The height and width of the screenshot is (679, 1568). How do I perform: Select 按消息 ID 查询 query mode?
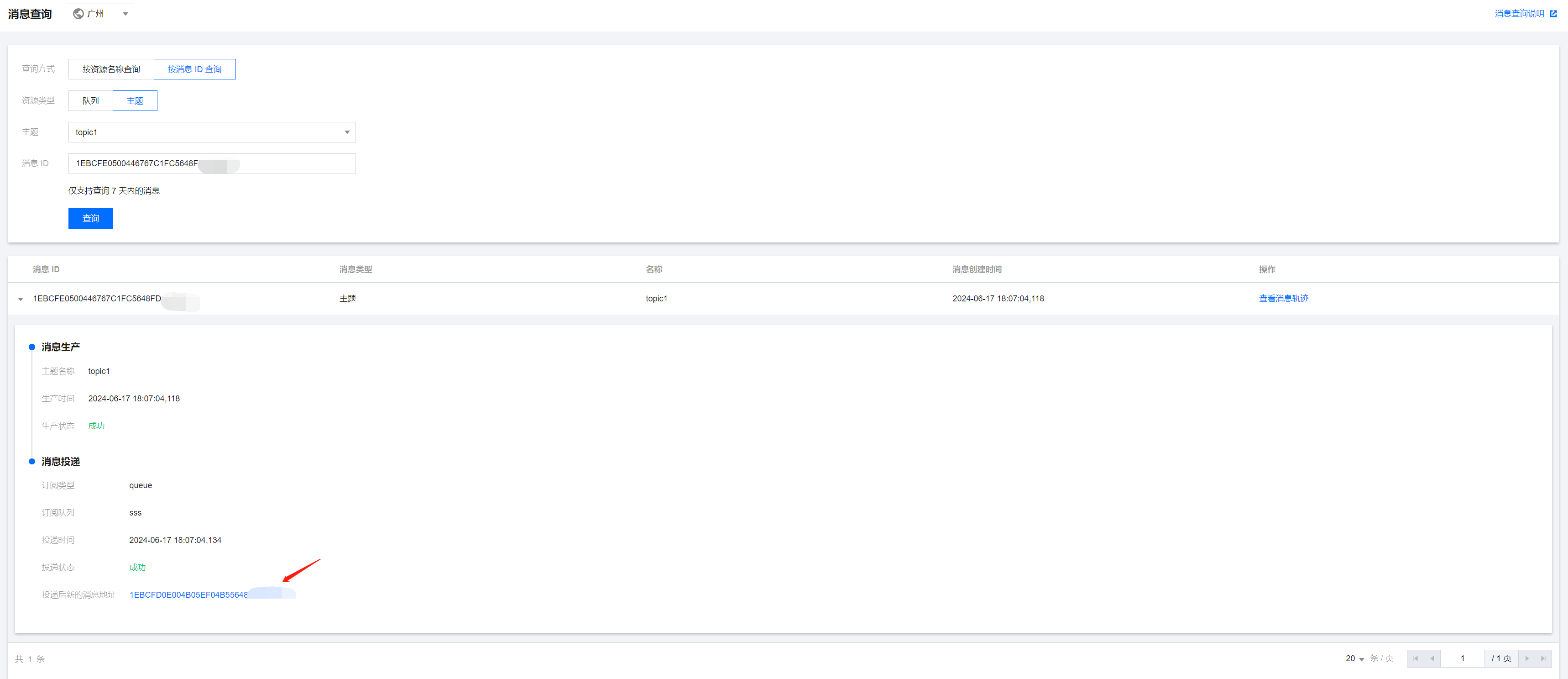click(194, 69)
